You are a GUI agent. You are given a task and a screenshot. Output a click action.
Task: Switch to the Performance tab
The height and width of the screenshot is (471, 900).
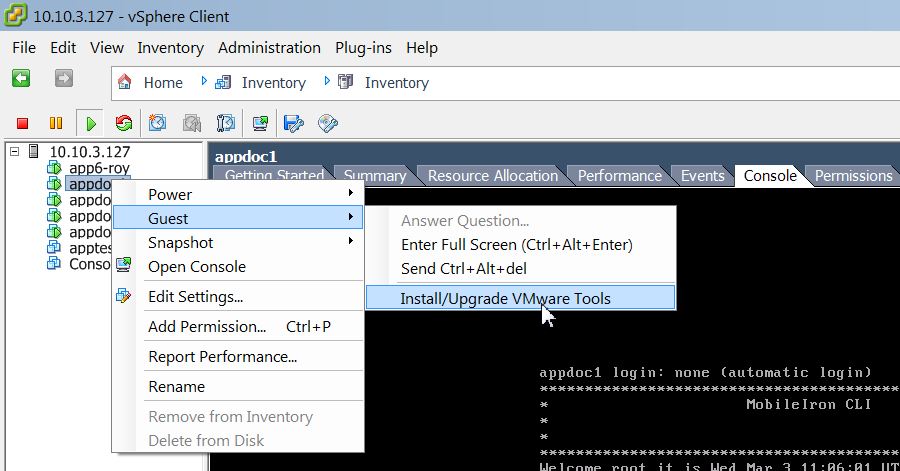pos(620,176)
